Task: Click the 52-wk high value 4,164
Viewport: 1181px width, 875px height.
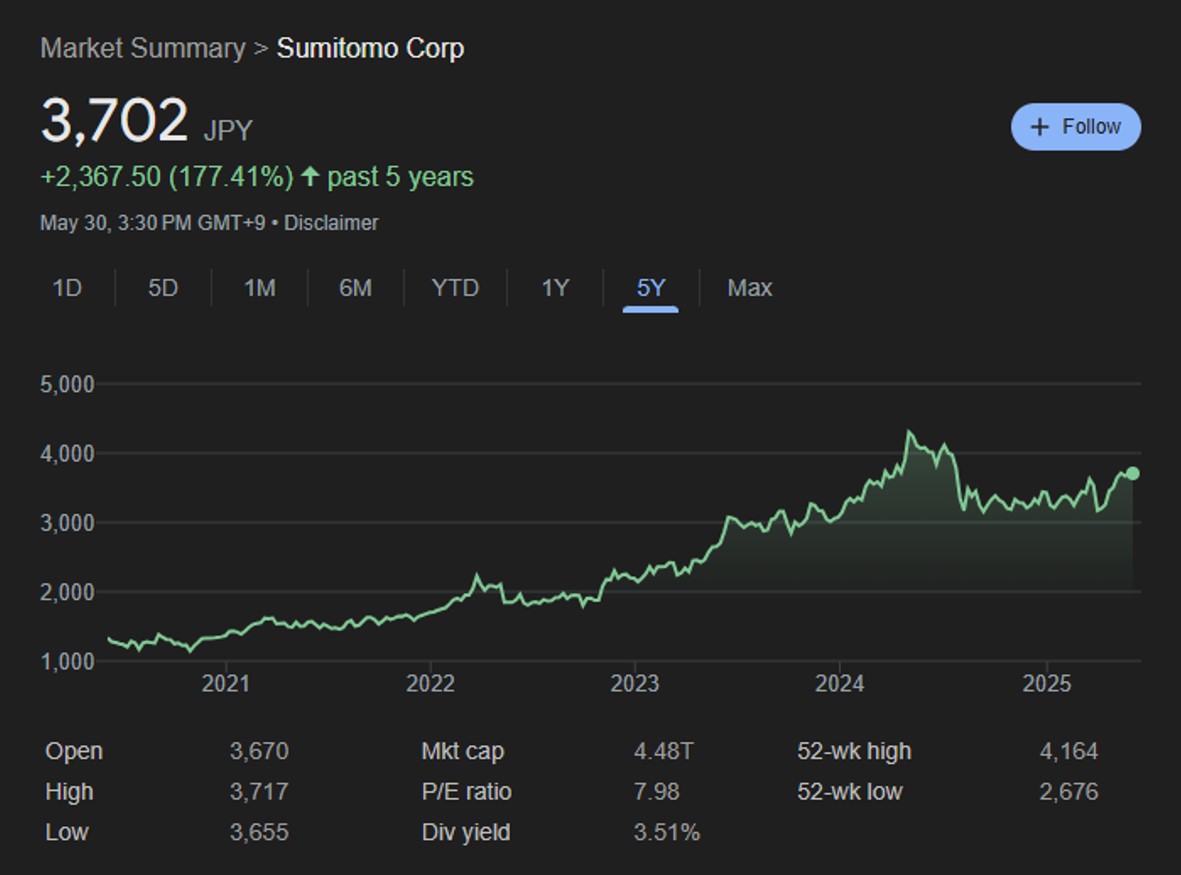Action: (1069, 751)
